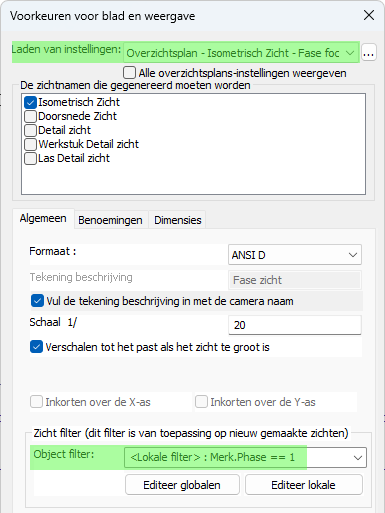Check the Doorsnede Zicht option
The width and height of the screenshot is (385, 513).
coord(30,116)
